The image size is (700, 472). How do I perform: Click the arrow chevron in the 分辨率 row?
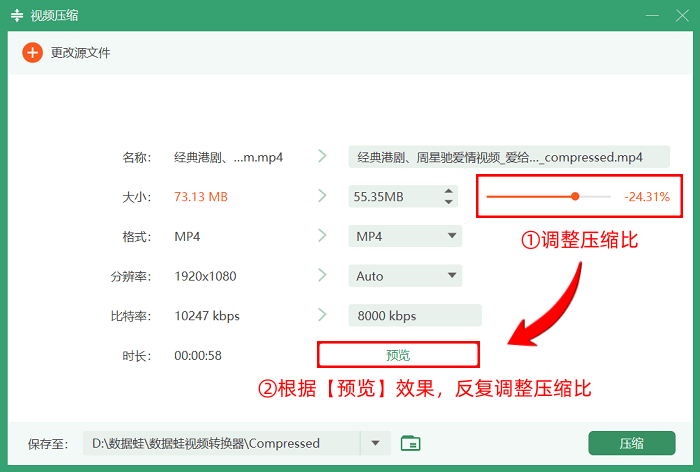click(x=322, y=275)
